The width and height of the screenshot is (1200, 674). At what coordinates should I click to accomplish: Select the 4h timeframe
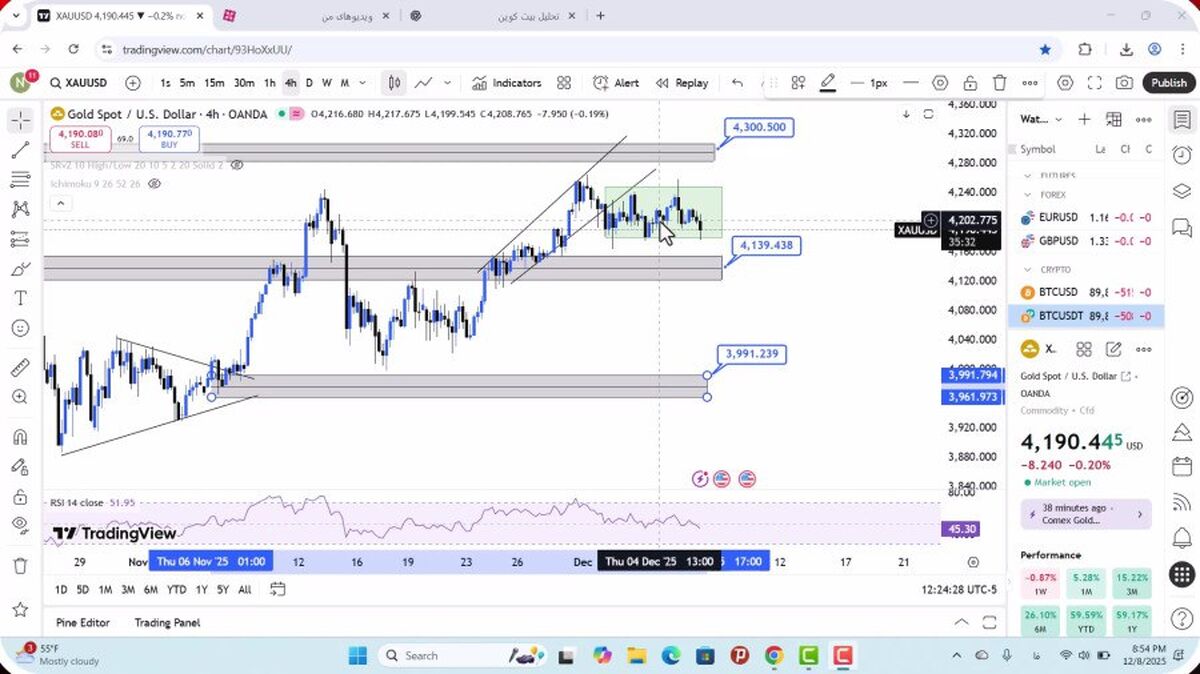tap(290, 83)
